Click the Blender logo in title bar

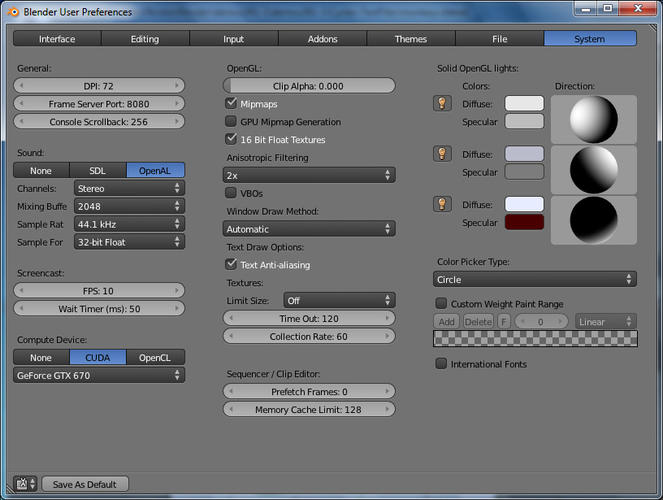(14, 12)
